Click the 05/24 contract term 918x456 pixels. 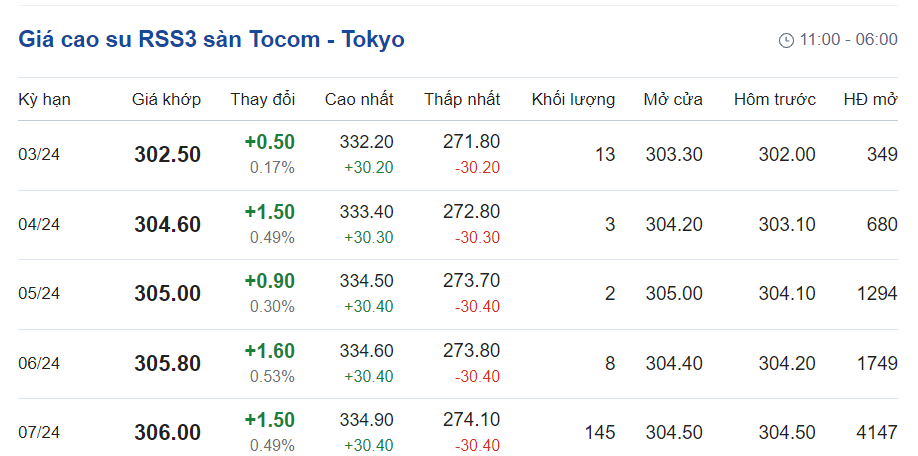[x=39, y=294]
